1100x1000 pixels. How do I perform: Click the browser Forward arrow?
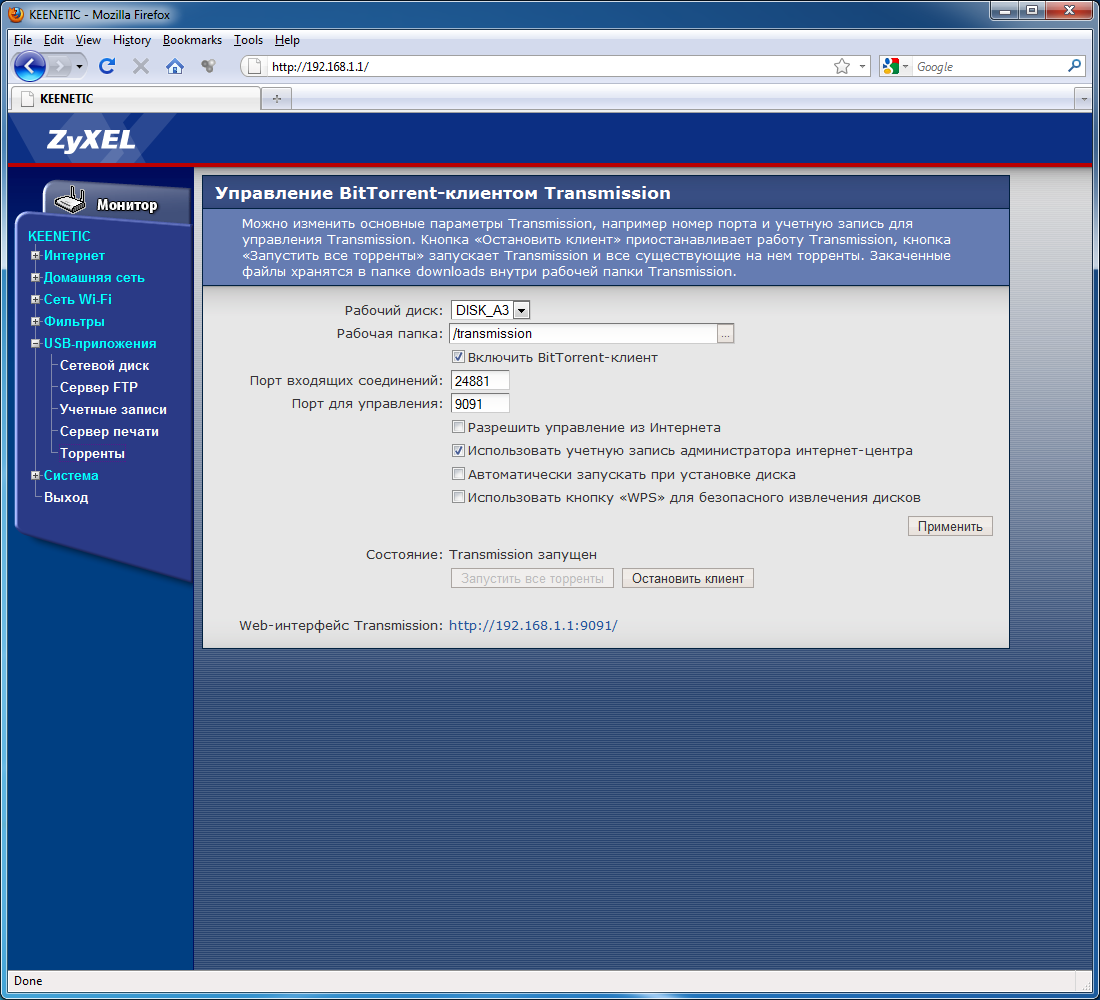(61, 67)
